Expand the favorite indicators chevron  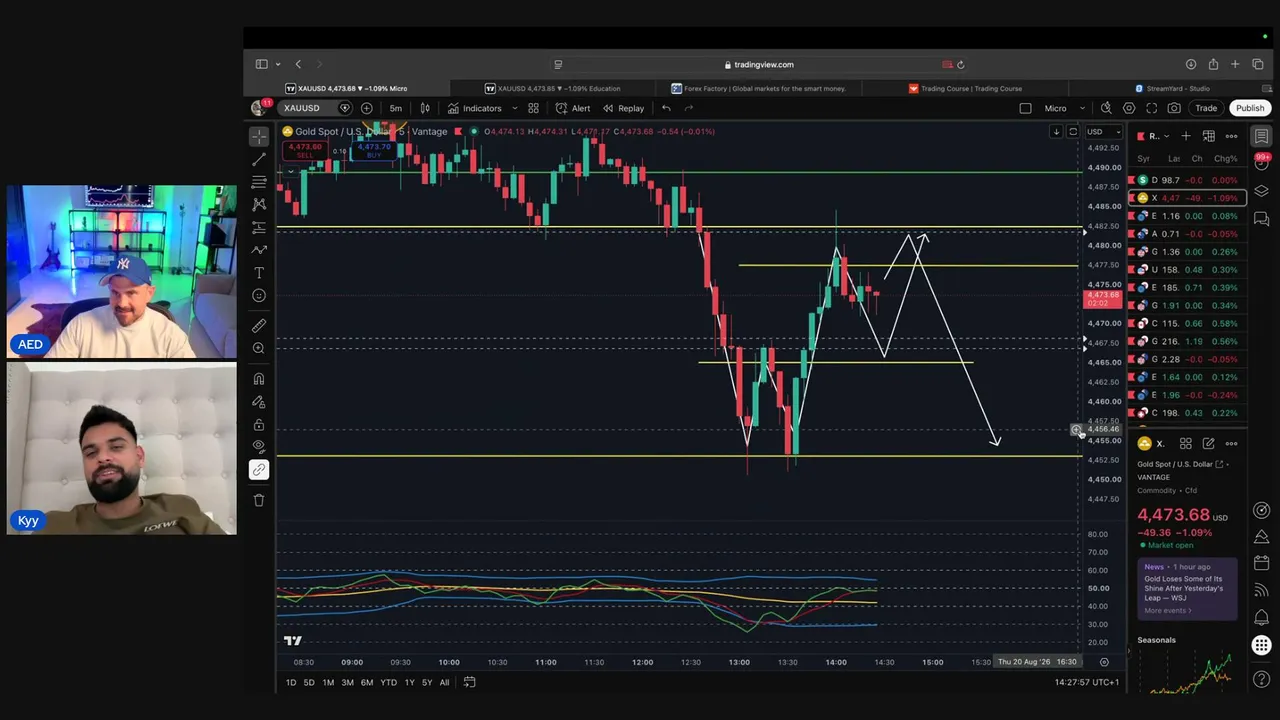(x=515, y=108)
